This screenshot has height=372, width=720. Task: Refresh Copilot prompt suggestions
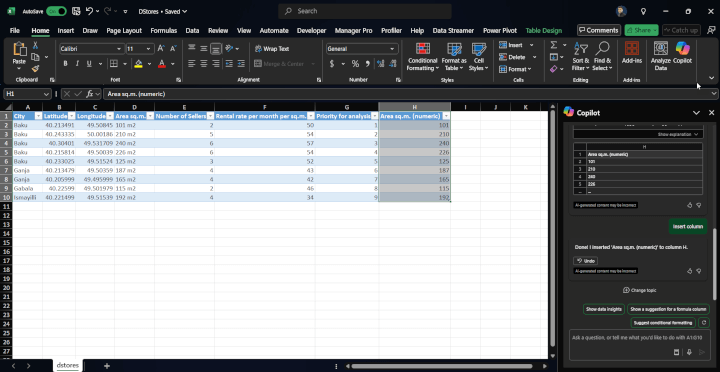(704, 323)
